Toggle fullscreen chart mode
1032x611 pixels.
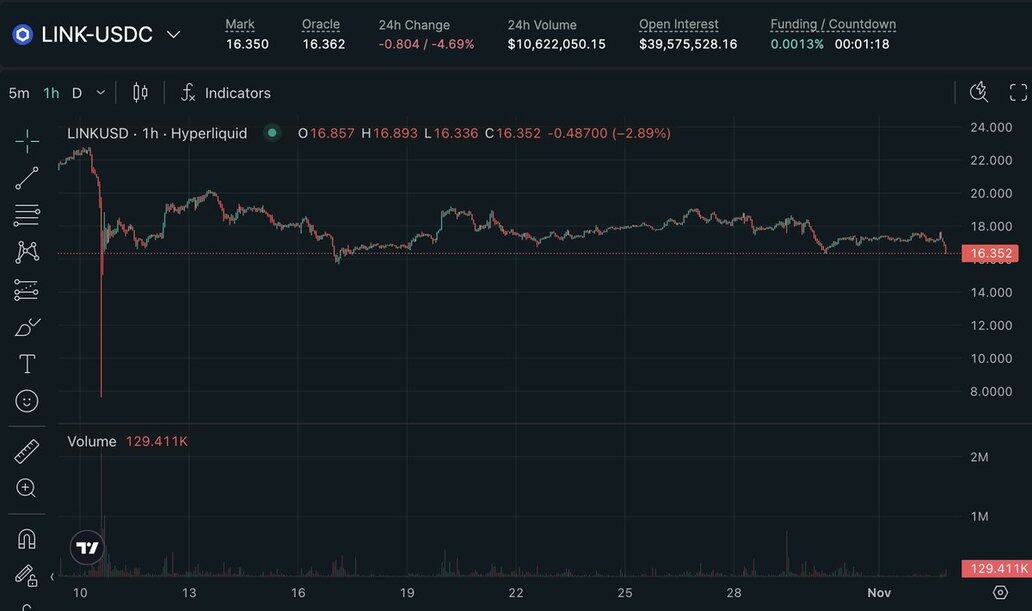(x=1018, y=93)
